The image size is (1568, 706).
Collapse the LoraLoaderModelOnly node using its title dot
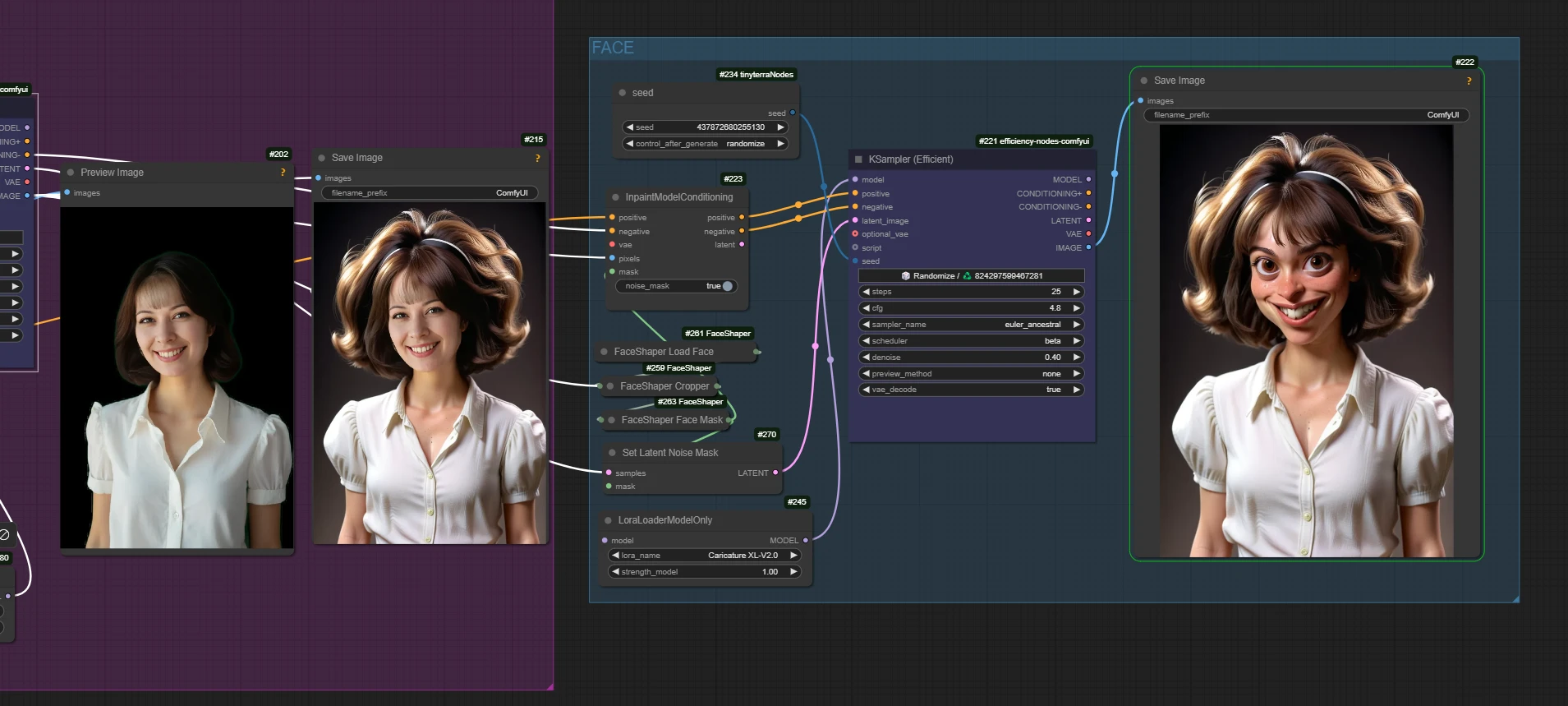[x=609, y=520]
